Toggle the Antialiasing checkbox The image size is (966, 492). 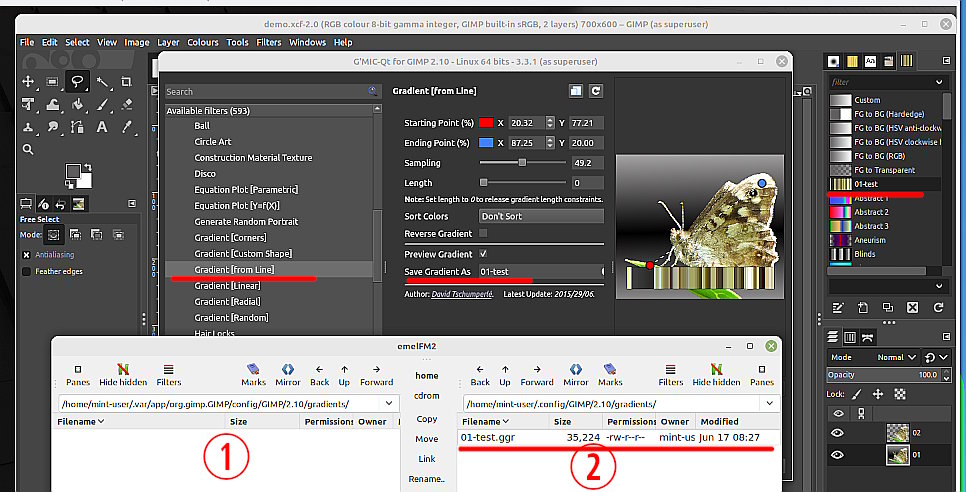pyautogui.click(x=26, y=255)
